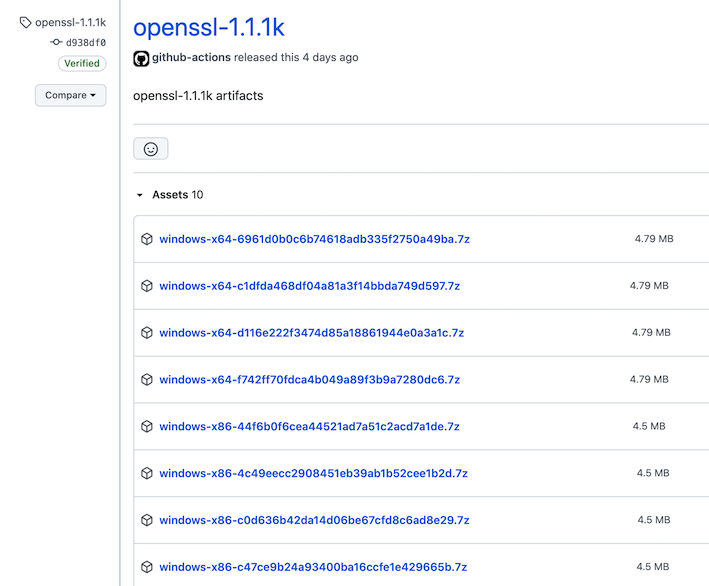Click 4.79 MB size of the 6961d0b0 asset

[654, 239]
